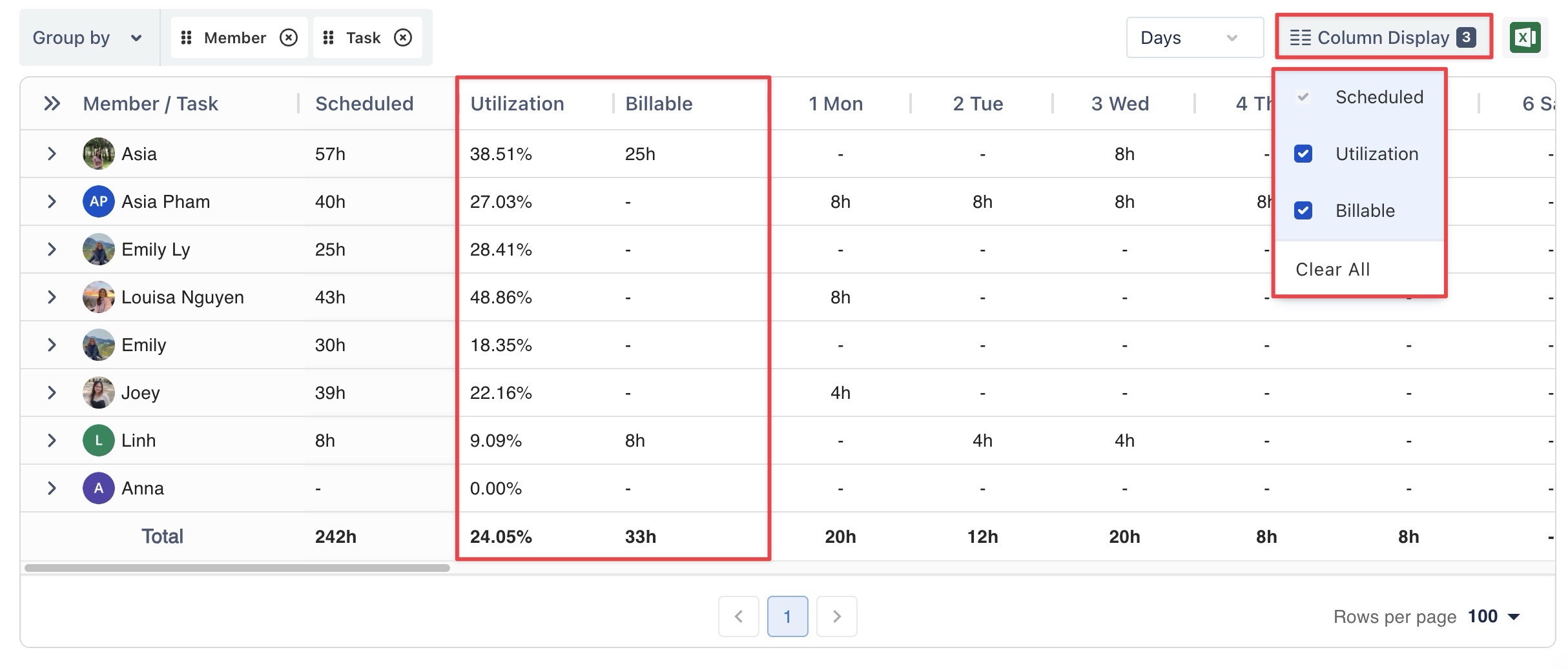This screenshot has width=1568, height=670.
Task: Click Anna's purple A avatar
Action: click(98, 488)
